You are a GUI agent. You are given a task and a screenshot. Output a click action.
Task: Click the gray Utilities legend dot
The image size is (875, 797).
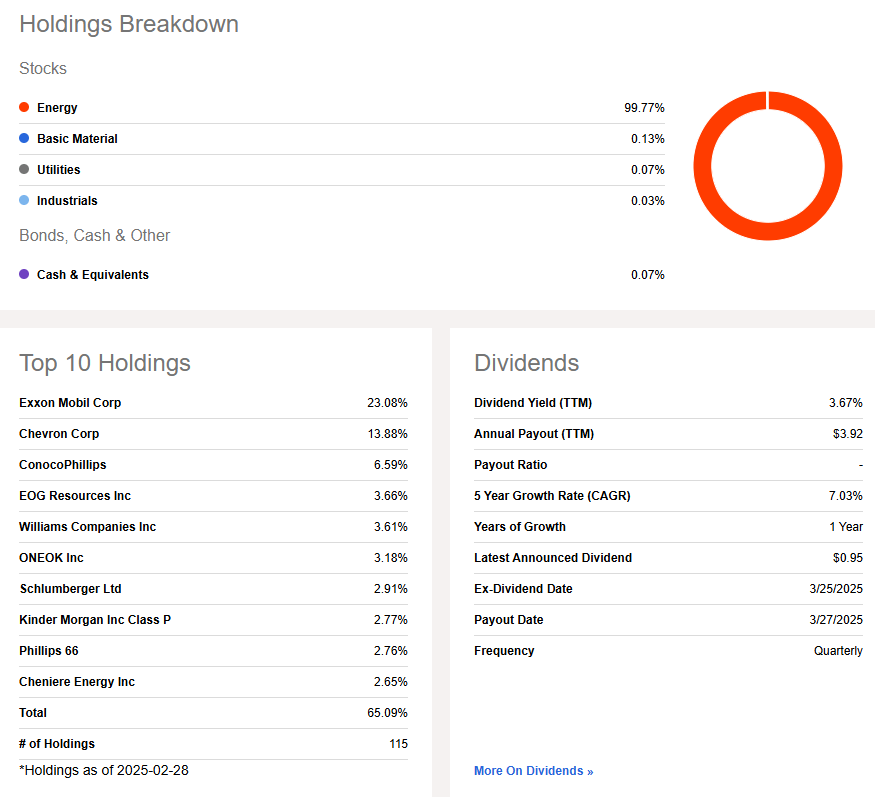pos(24,169)
